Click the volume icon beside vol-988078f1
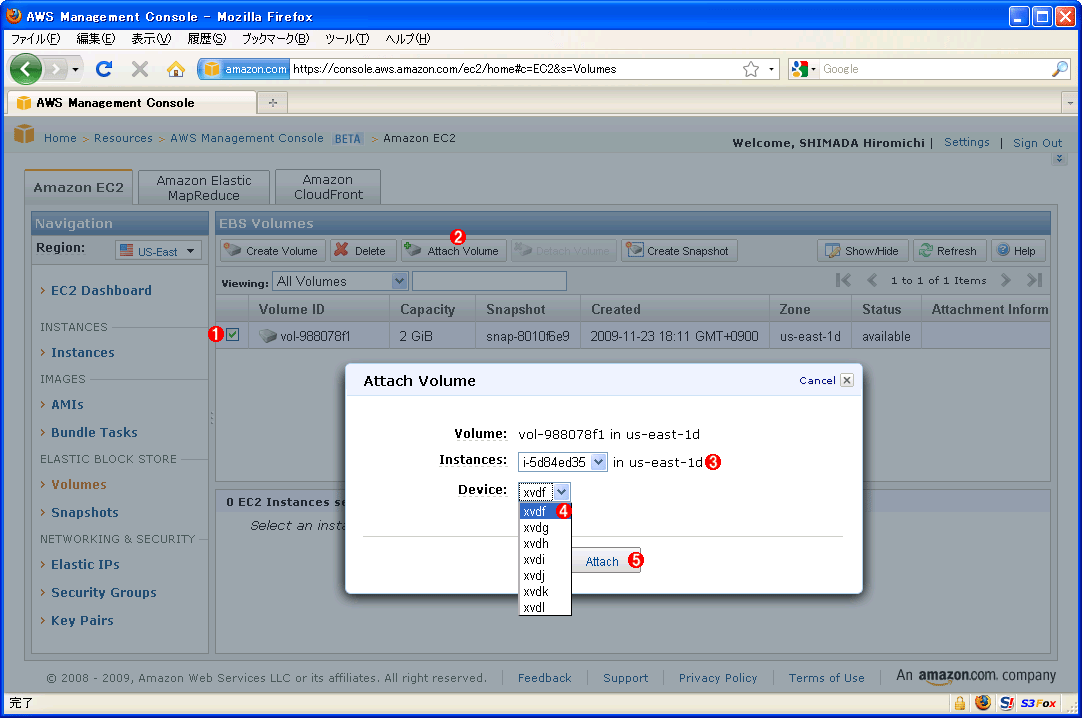Viewport: 1082px width, 718px height. (268, 336)
